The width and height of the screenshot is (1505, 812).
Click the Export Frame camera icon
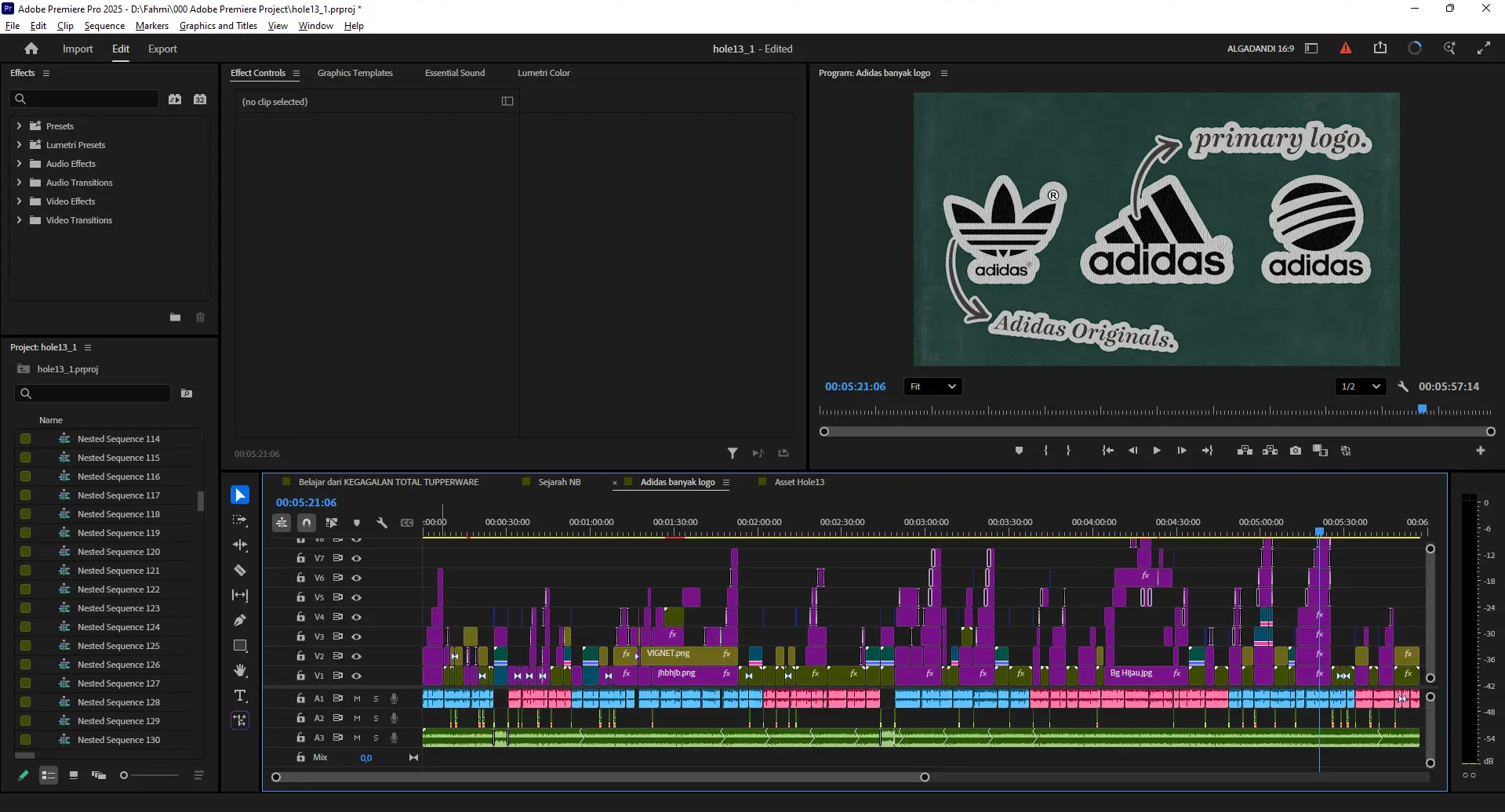coord(1296,451)
